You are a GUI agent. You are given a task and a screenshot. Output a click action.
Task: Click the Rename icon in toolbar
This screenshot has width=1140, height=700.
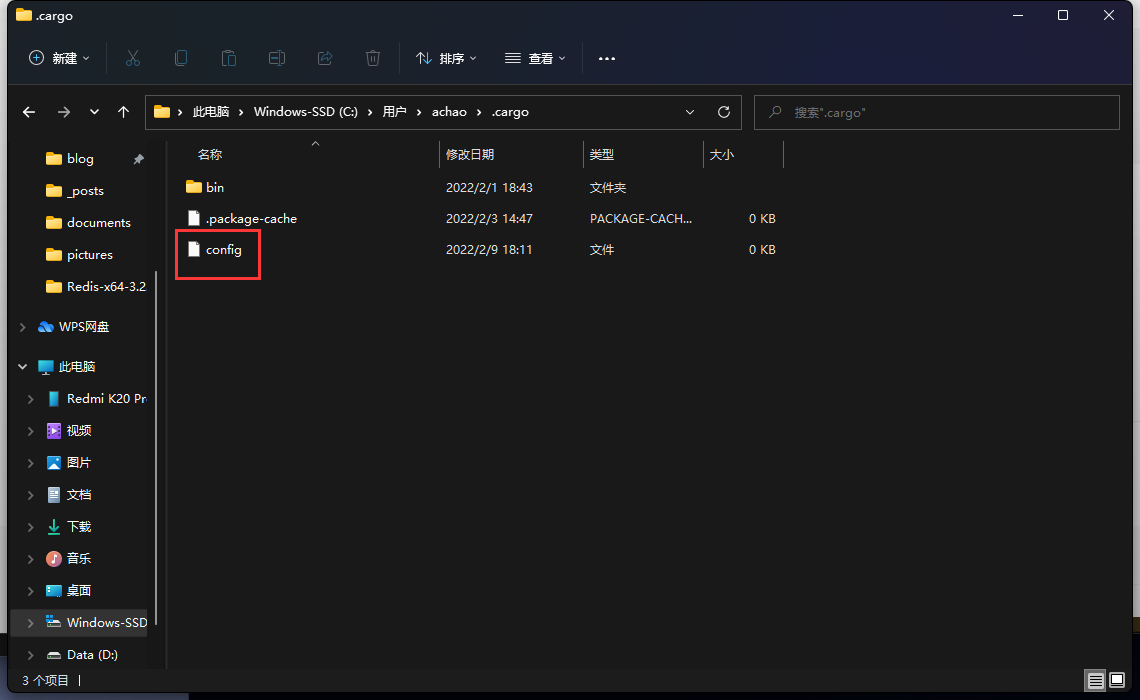277,58
